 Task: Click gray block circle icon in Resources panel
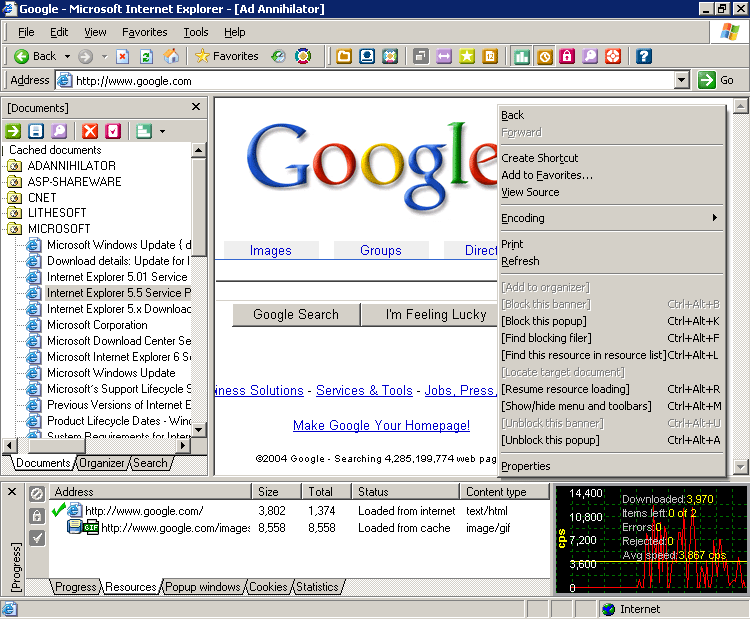(36, 493)
